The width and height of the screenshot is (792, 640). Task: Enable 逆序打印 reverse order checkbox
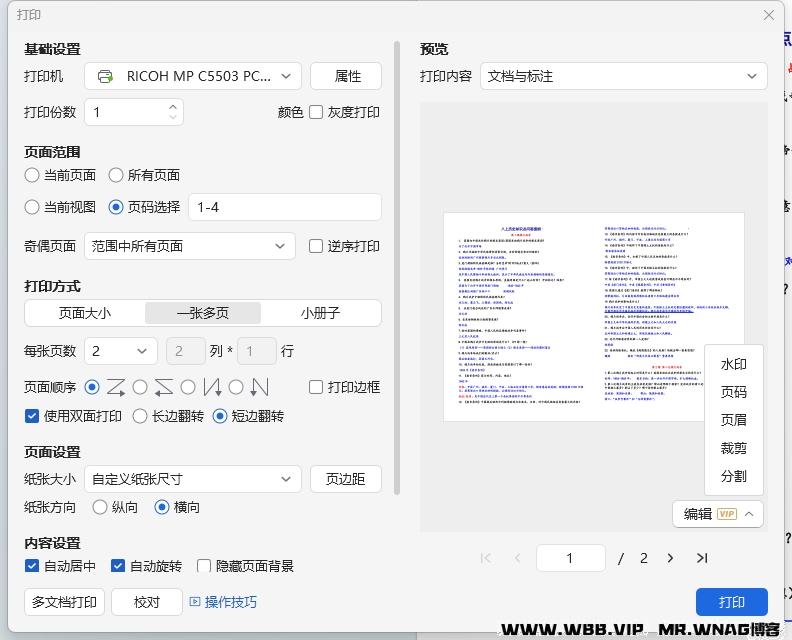[x=316, y=247]
